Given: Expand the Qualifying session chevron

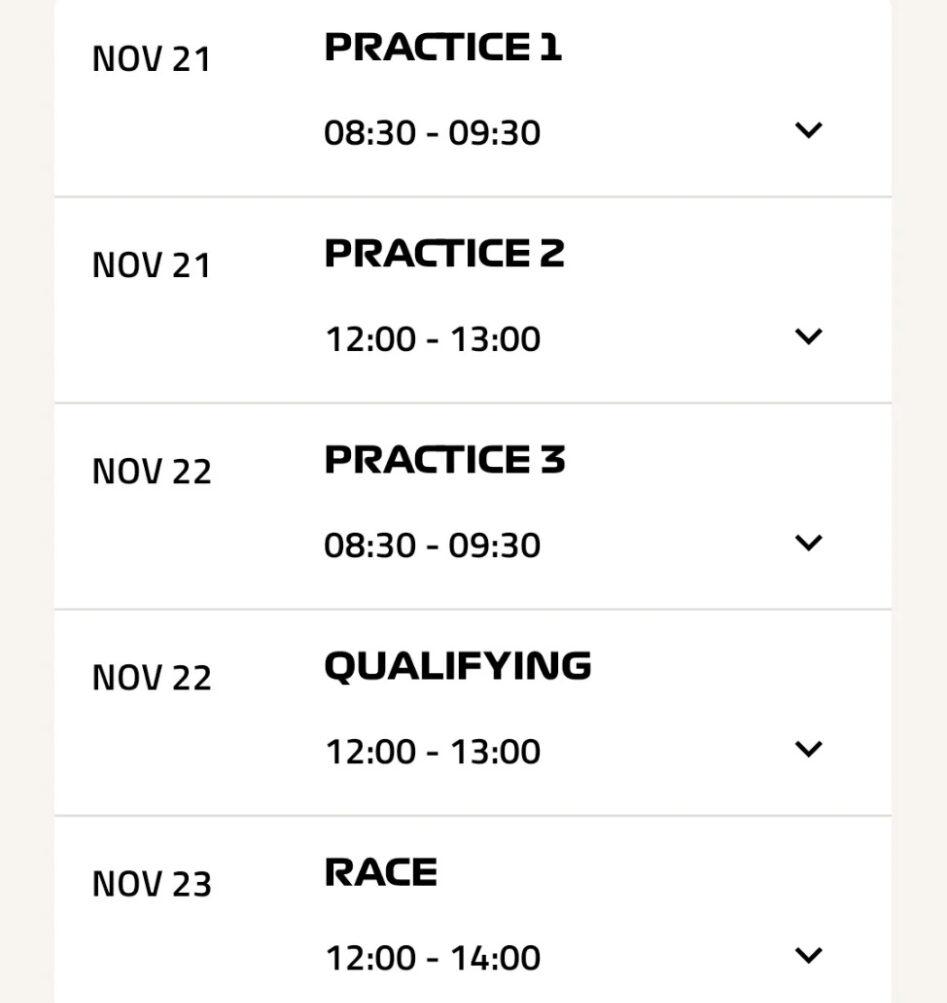Looking at the screenshot, I should pos(808,748).
